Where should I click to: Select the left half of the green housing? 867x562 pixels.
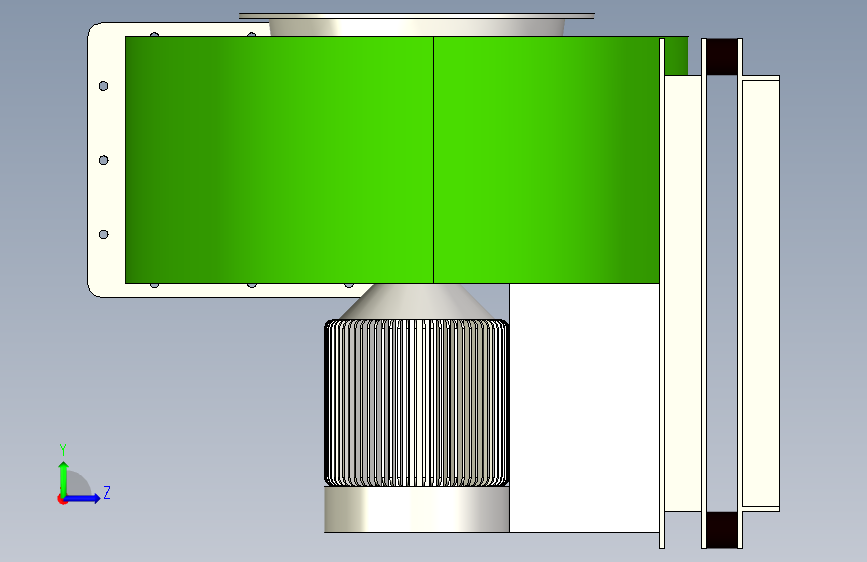279,160
